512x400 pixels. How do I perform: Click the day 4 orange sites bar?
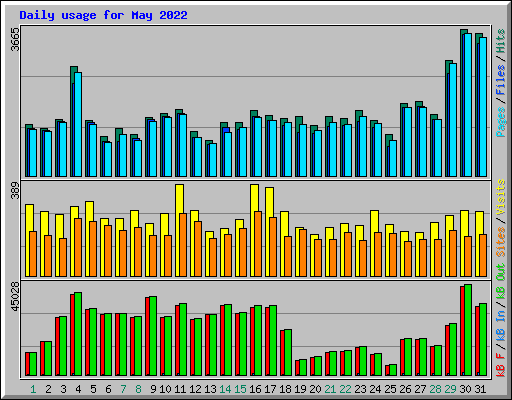[78, 247]
